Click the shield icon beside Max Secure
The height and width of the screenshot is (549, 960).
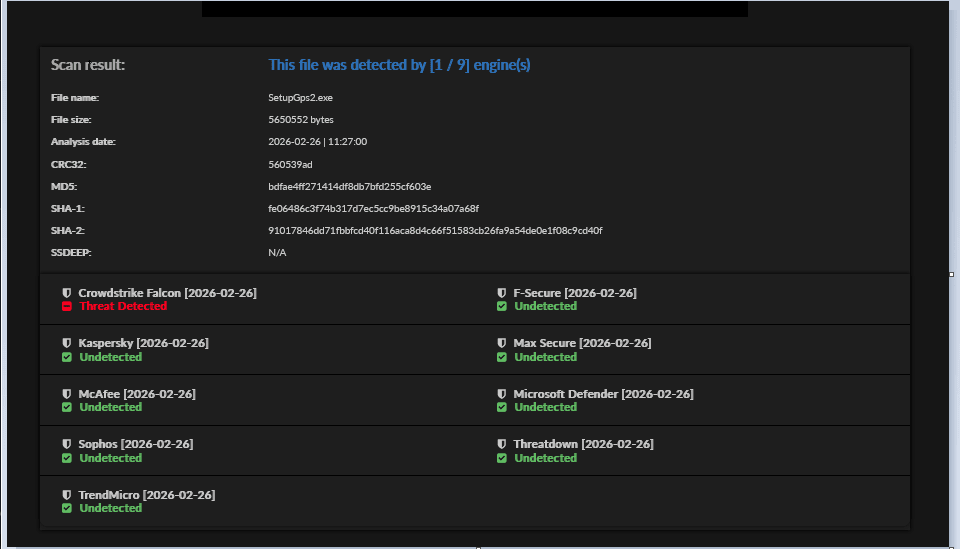point(501,343)
